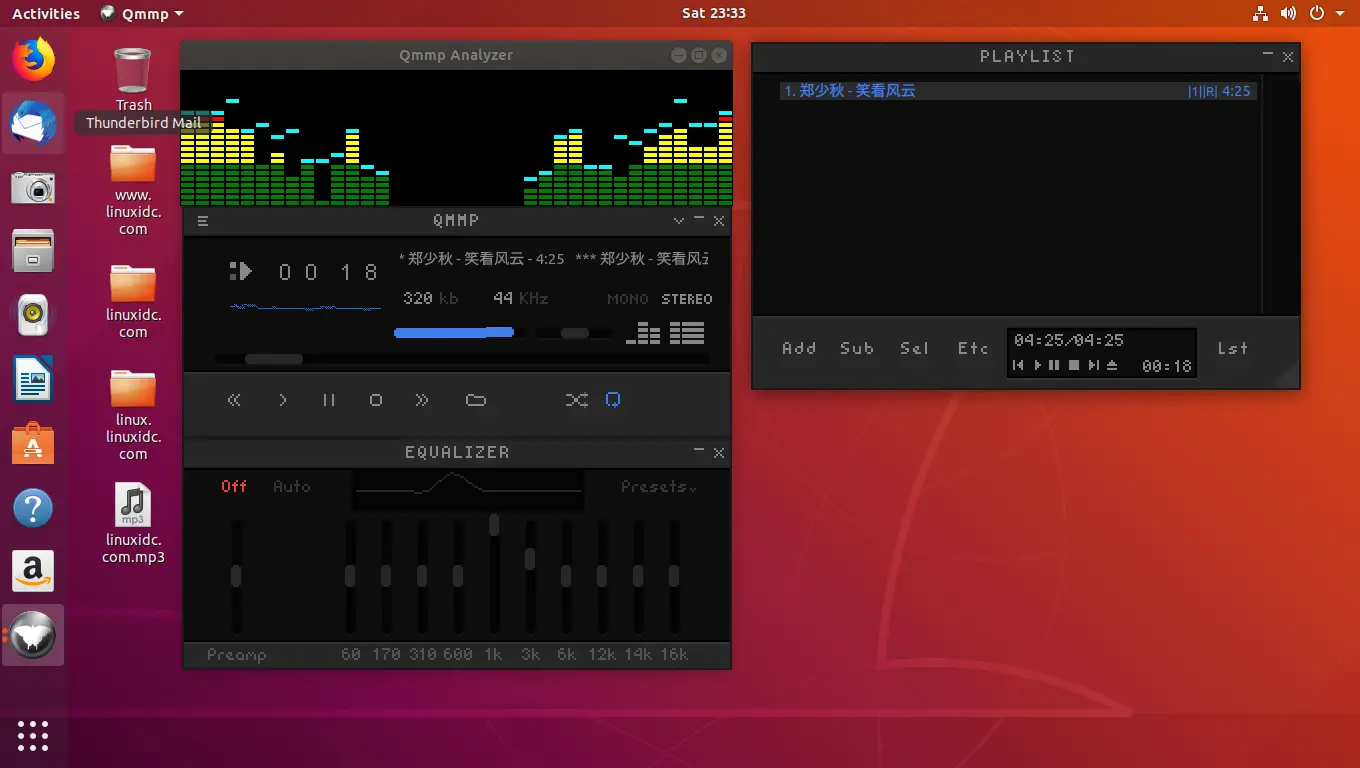Screen dimensions: 1360x768
Task: Open LibreOffice Writer from the dock
Action: tap(33, 381)
